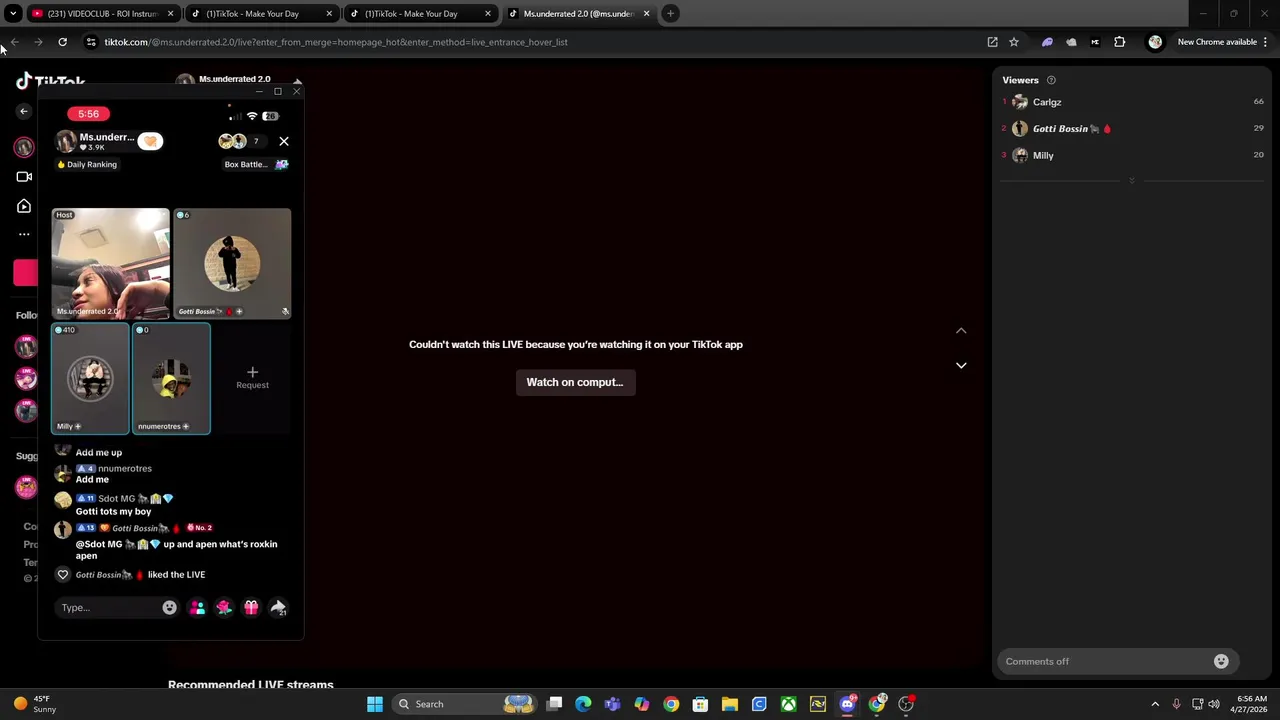This screenshot has width=1280, height=720.
Task: Click the address bar URL
Action: pyautogui.click(x=336, y=42)
